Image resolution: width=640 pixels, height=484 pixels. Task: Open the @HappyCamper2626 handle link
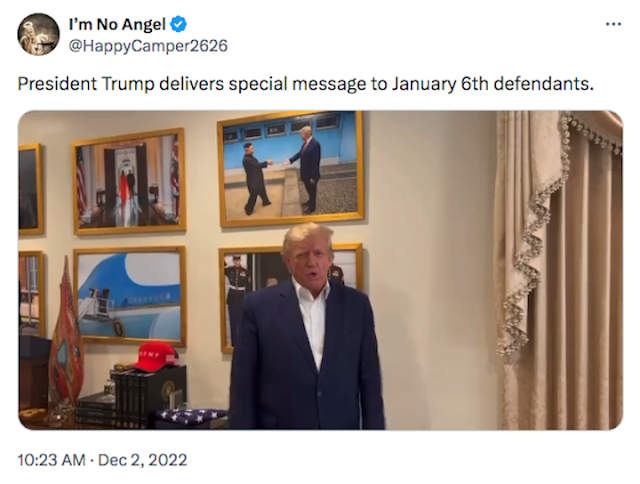click(x=148, y=46)
